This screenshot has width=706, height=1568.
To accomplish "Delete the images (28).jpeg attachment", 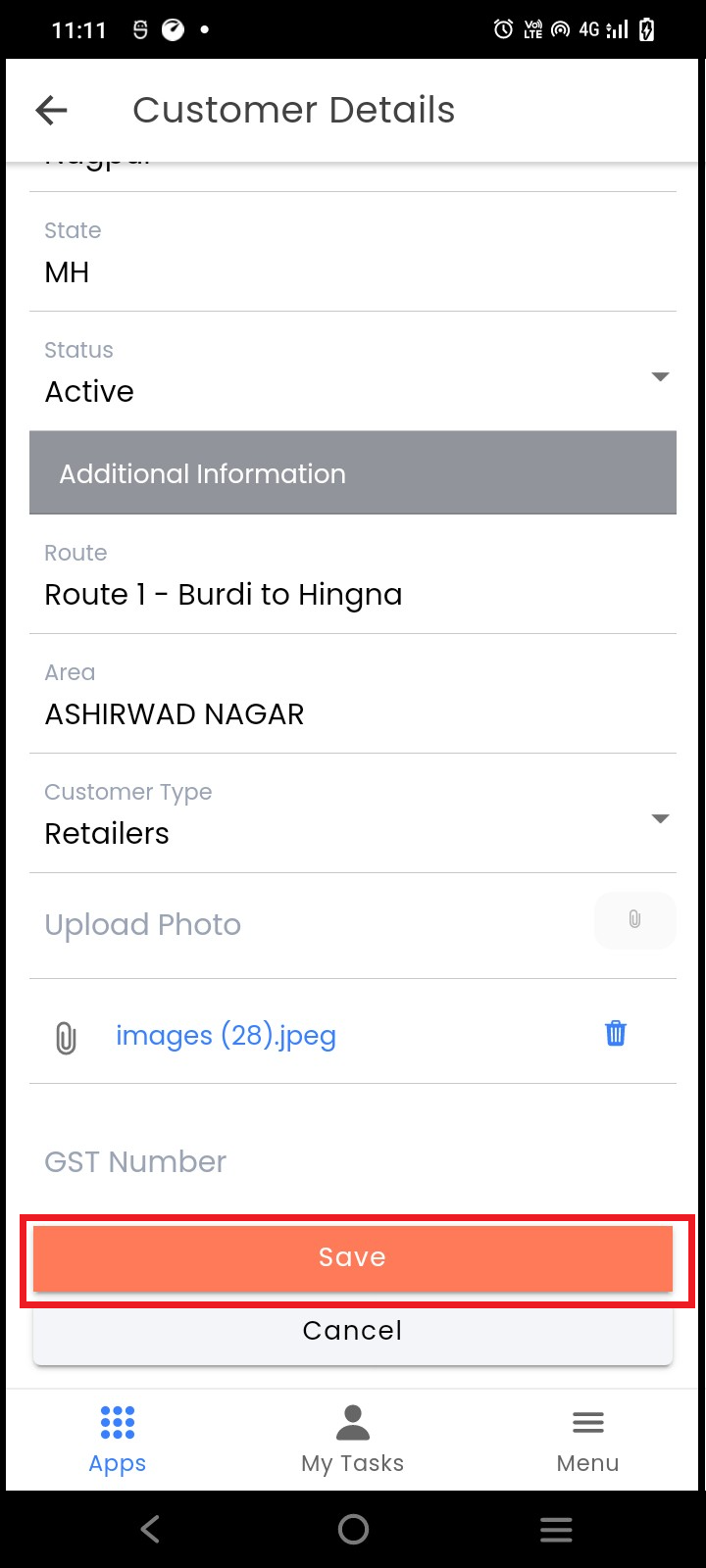I will (x=616, y=1033).
